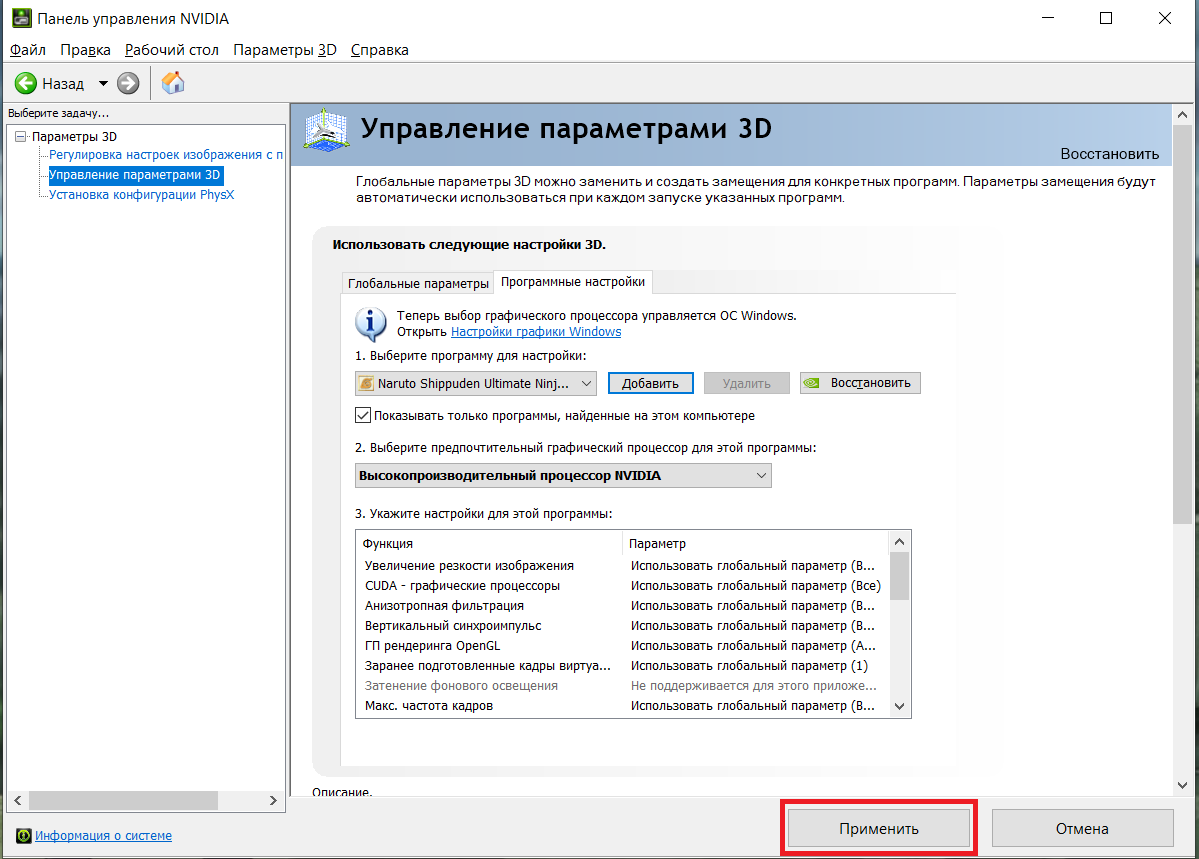This screenshot has height=859, width=1199.
Task: Click the Функция column header
Action: [489, 543]
